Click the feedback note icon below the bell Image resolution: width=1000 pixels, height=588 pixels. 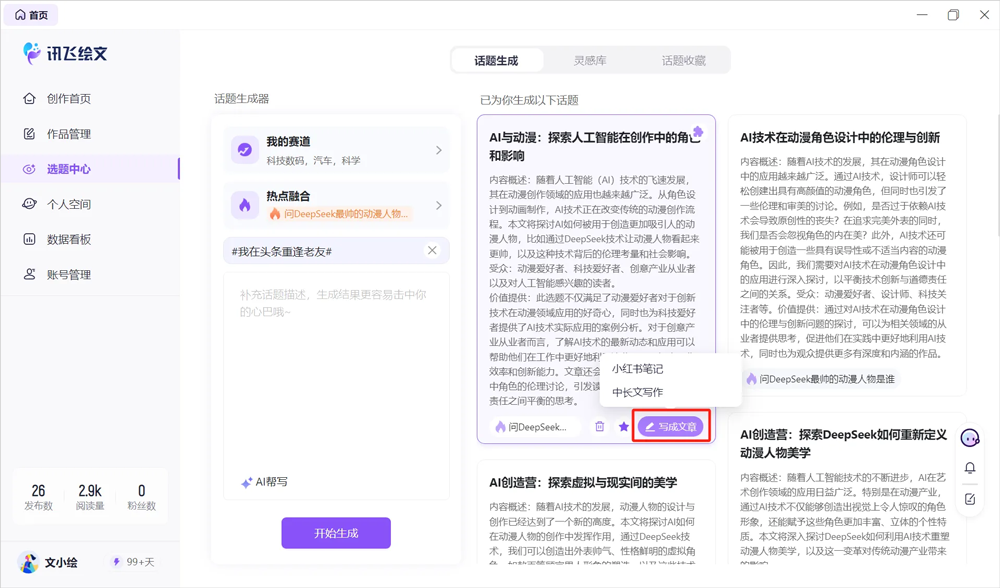970,499
